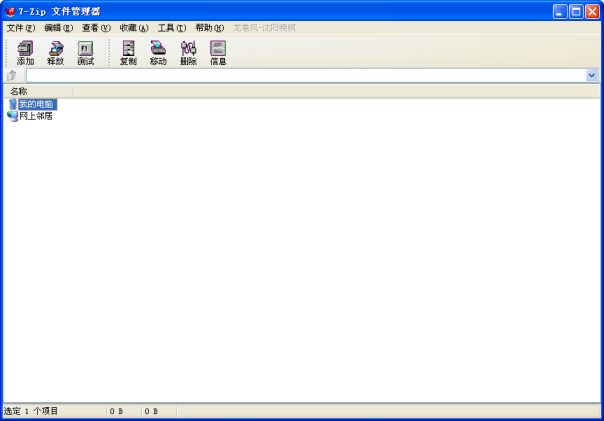The width and height of the screenshot is (604, 421).
Task: Open the 文件 (File) menu
Action: pyautogui.click(x=20, y=28)
